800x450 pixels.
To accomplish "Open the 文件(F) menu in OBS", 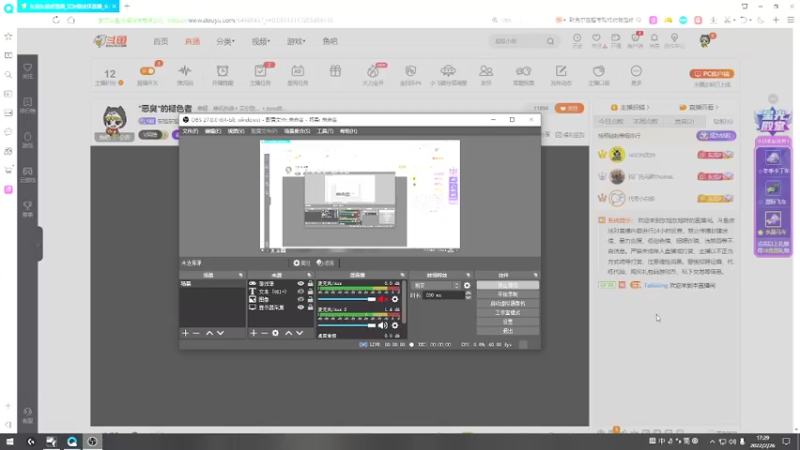I will (x=190, y=131).
